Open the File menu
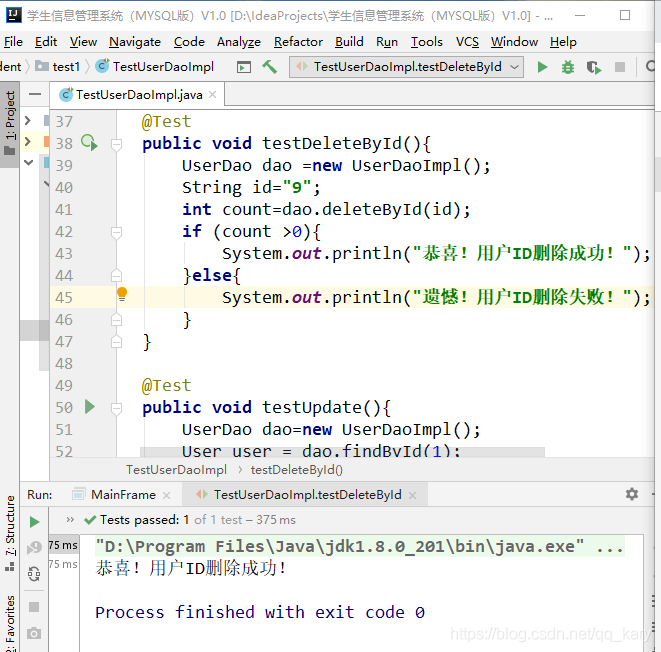This screenshot has width=661, height=652. tap(13, 42)
